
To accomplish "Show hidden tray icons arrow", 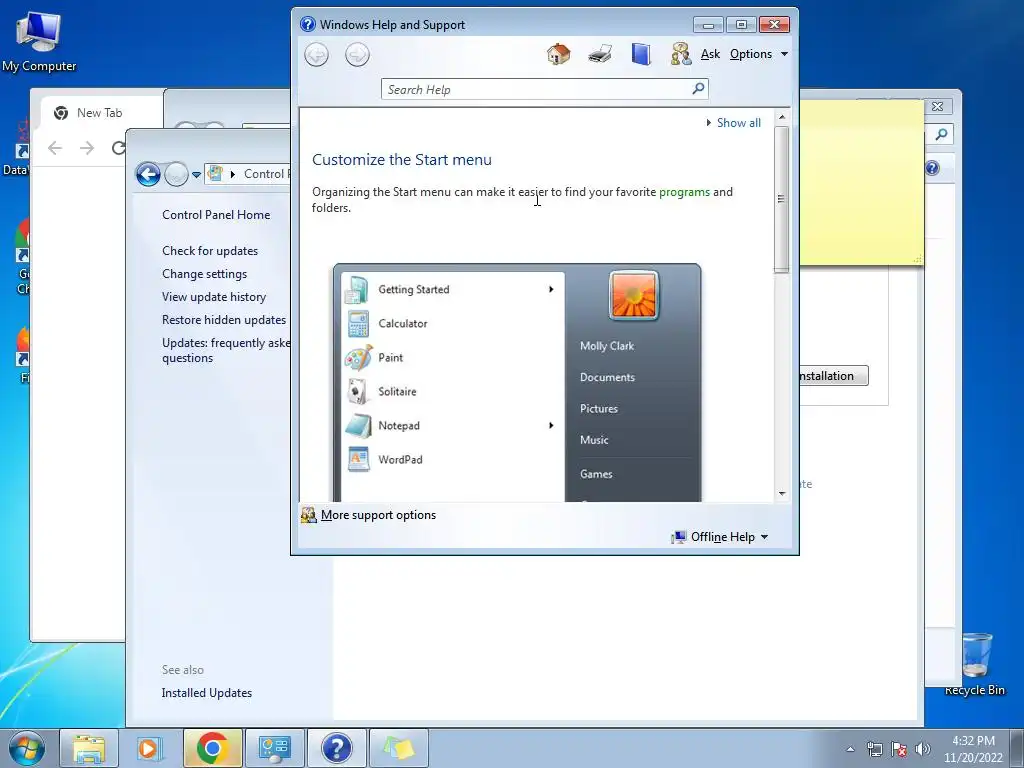I will pyautogui.click(x=850, y=749).
